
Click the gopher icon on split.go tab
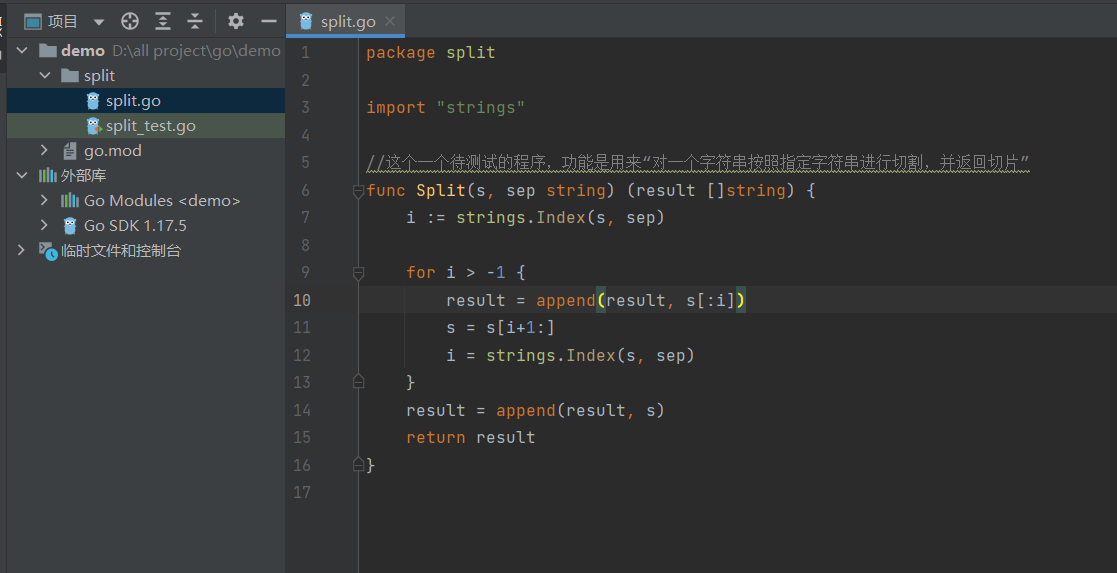tap(306, 21)
